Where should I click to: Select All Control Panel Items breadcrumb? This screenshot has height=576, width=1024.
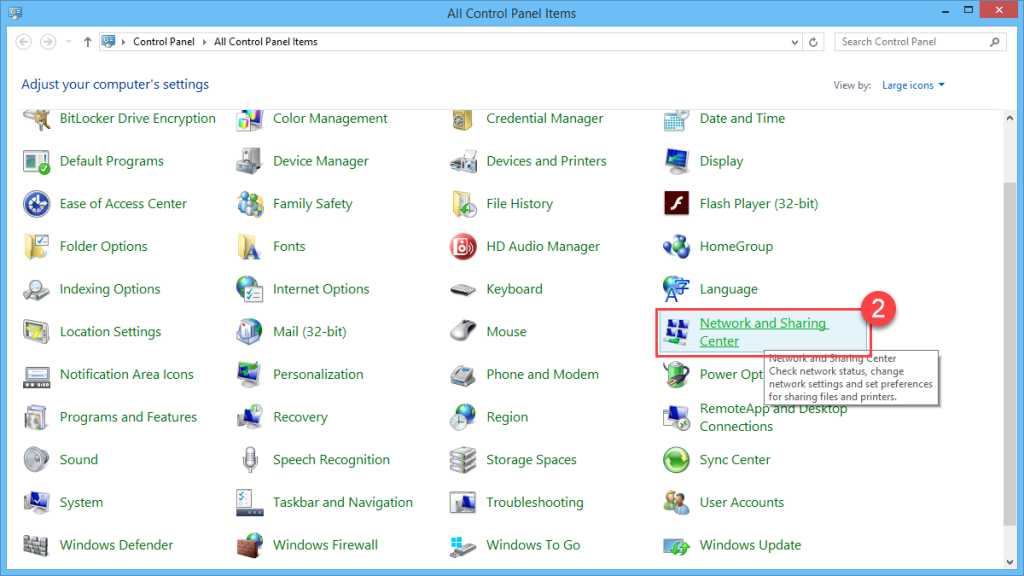(x=266, y=42)
